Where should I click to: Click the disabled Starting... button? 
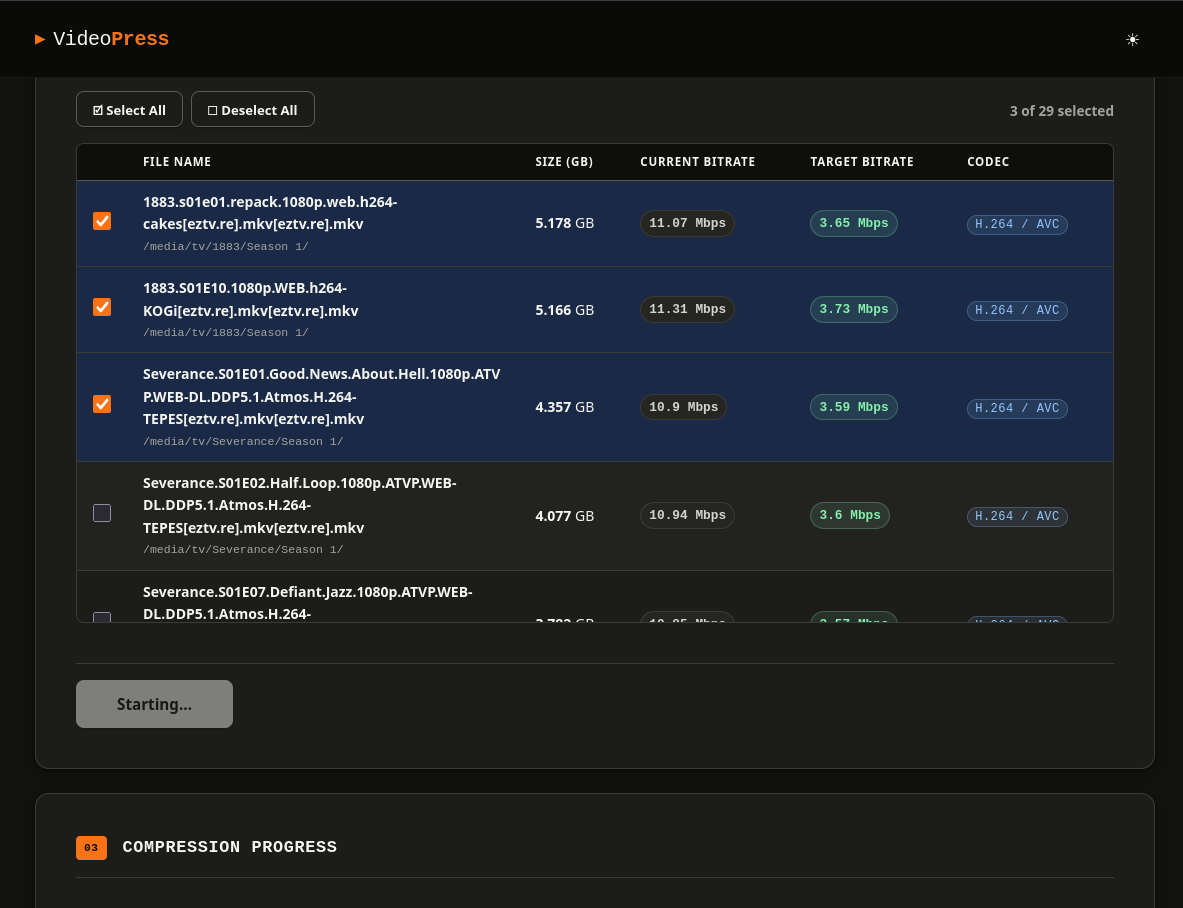[x=154, y=704]
